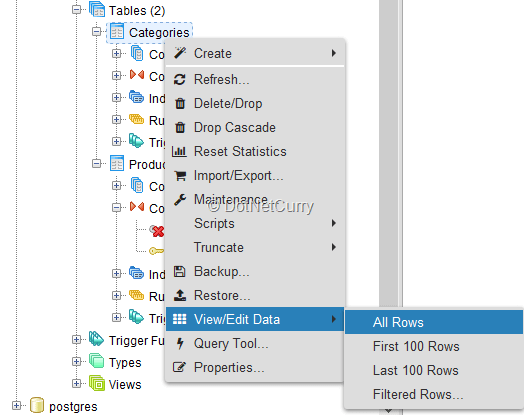
Task: Collapse the Categories table node
Action: [97, 32]
